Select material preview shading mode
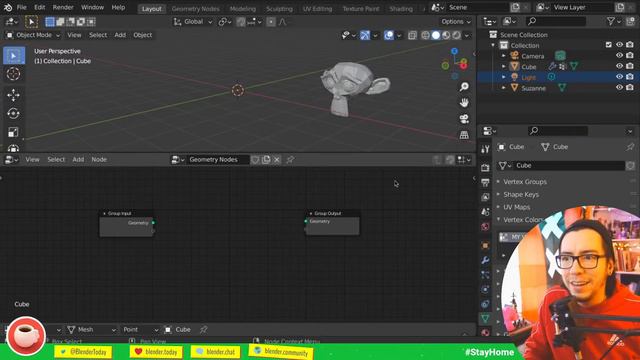This screenshot has height=360, width=640. click(446, 35)
